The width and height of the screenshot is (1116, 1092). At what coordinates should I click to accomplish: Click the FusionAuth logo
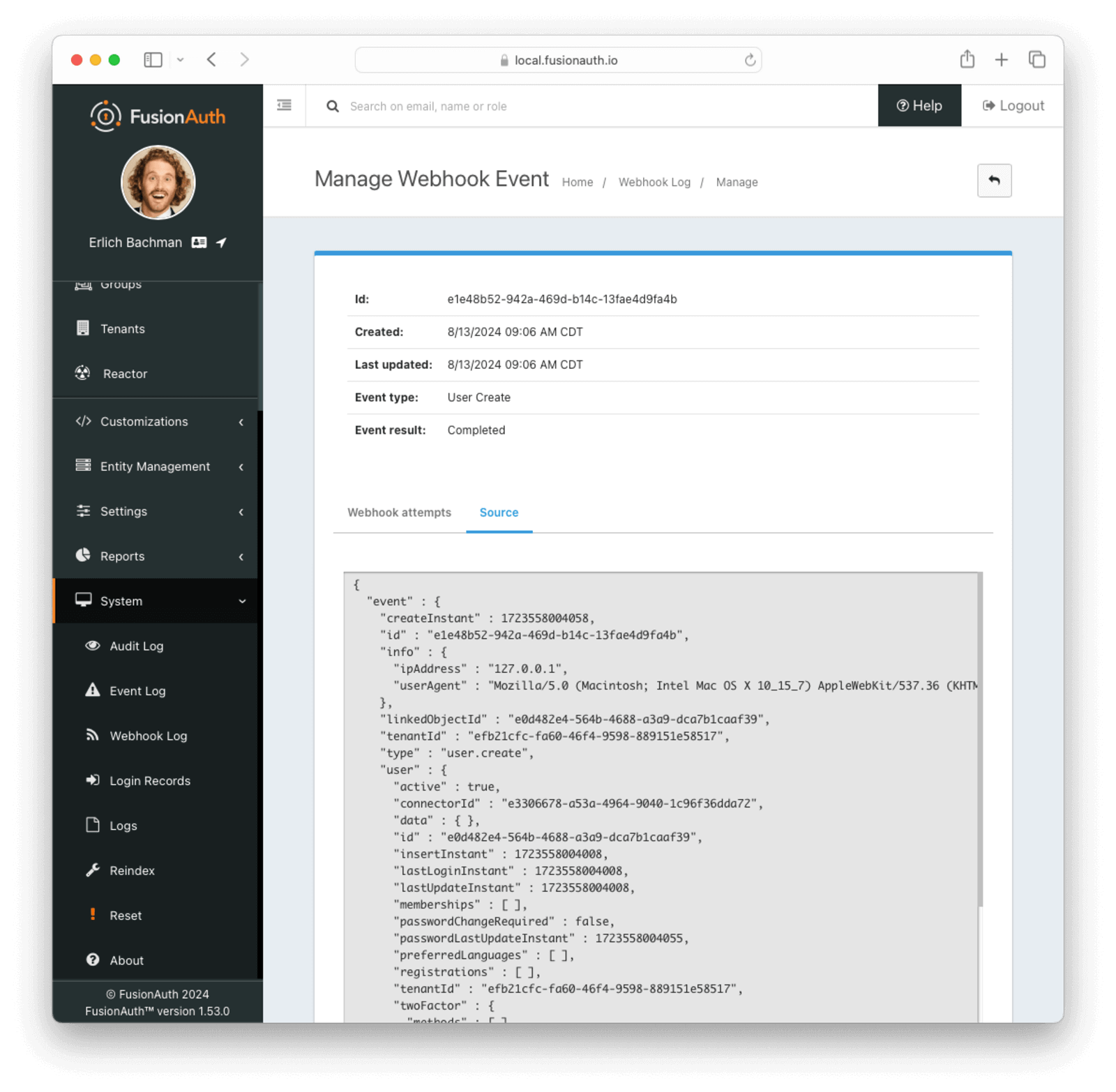tap(158, 116)
